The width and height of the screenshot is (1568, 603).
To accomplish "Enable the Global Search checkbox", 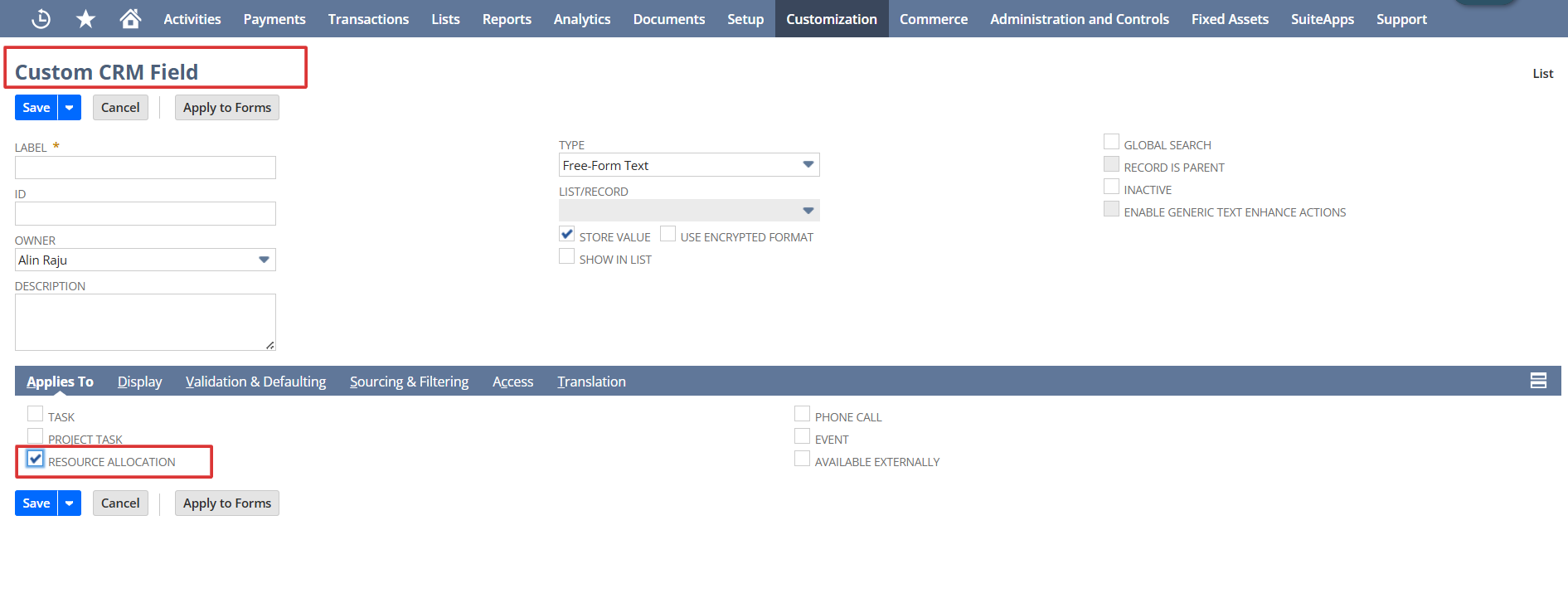I will (x=1111, y=143).
